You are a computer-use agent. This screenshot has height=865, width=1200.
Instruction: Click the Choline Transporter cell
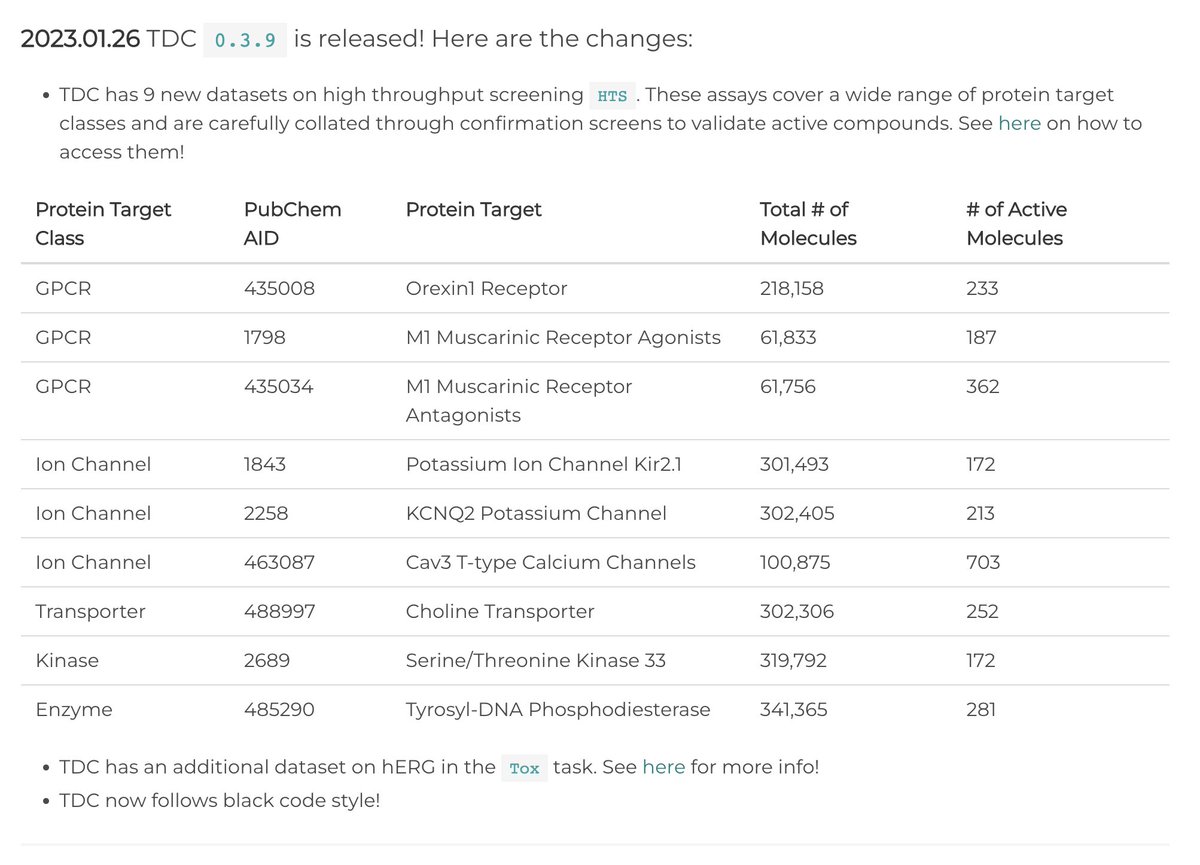coord(500,612)
